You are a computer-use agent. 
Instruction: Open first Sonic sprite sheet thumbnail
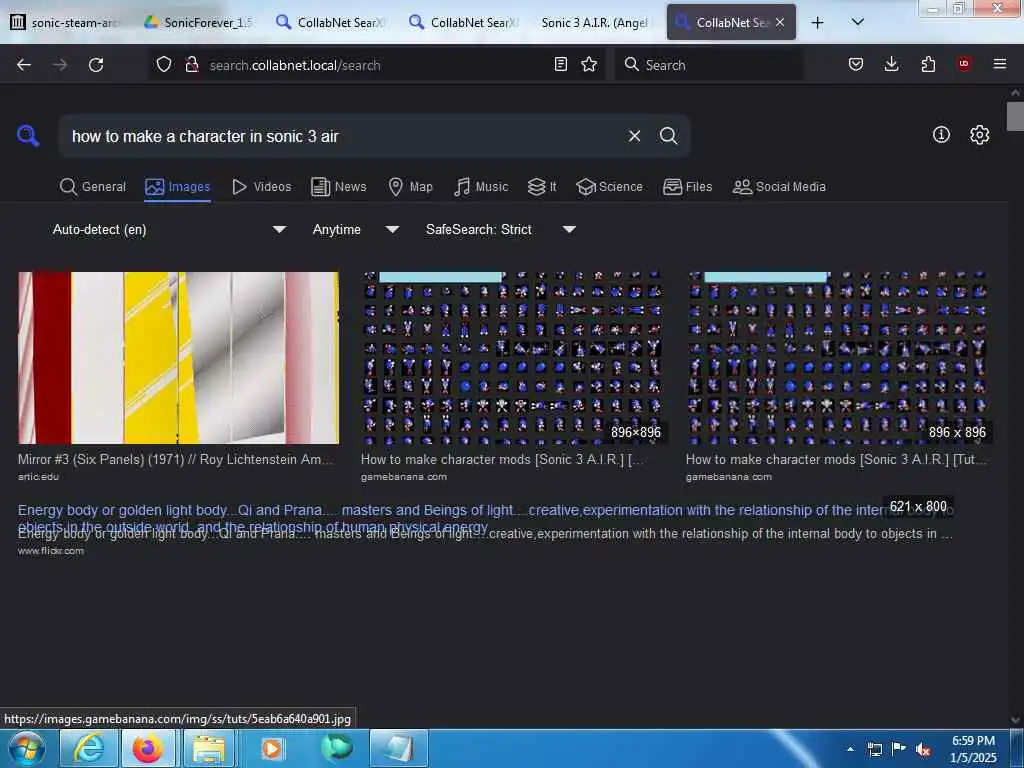coord(513,358)
